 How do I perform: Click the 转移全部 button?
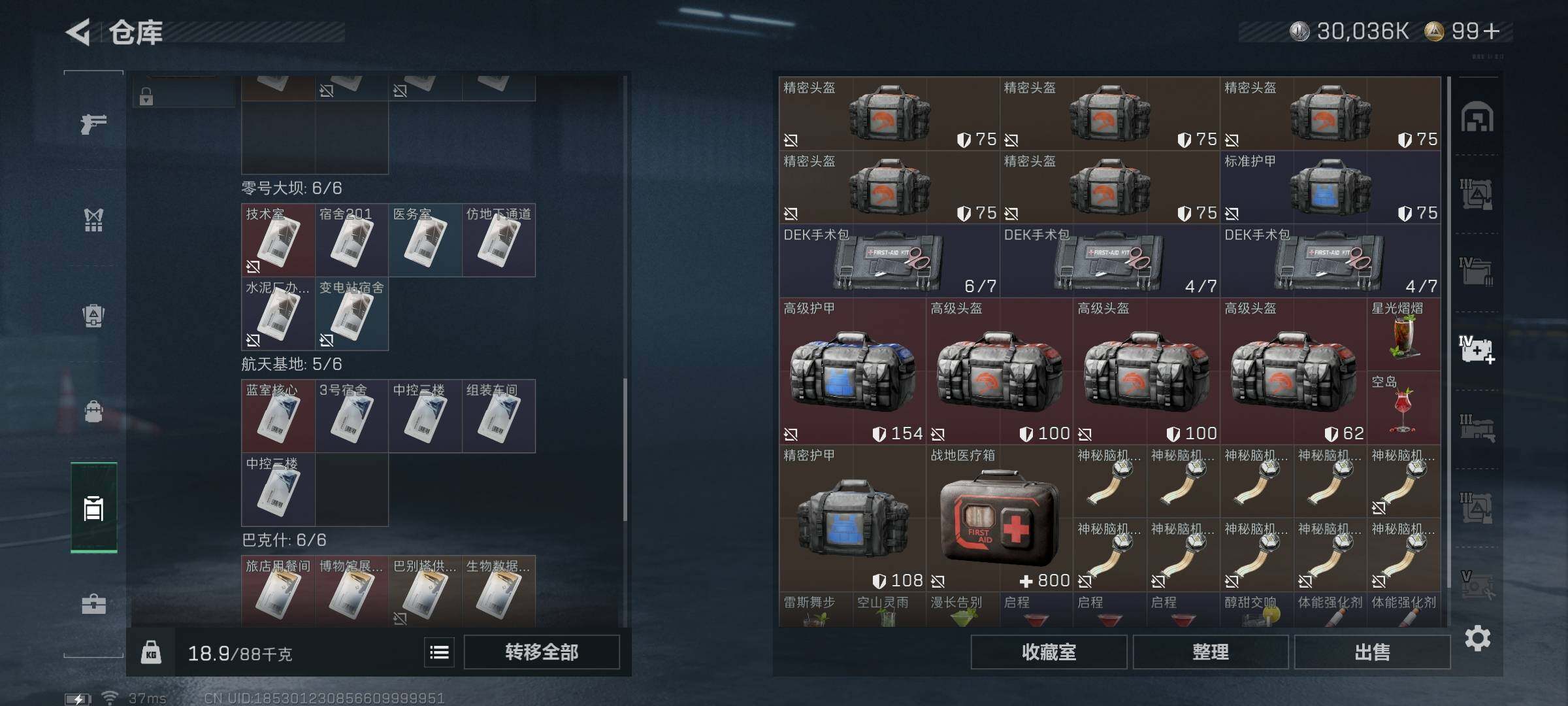(542, 652)
